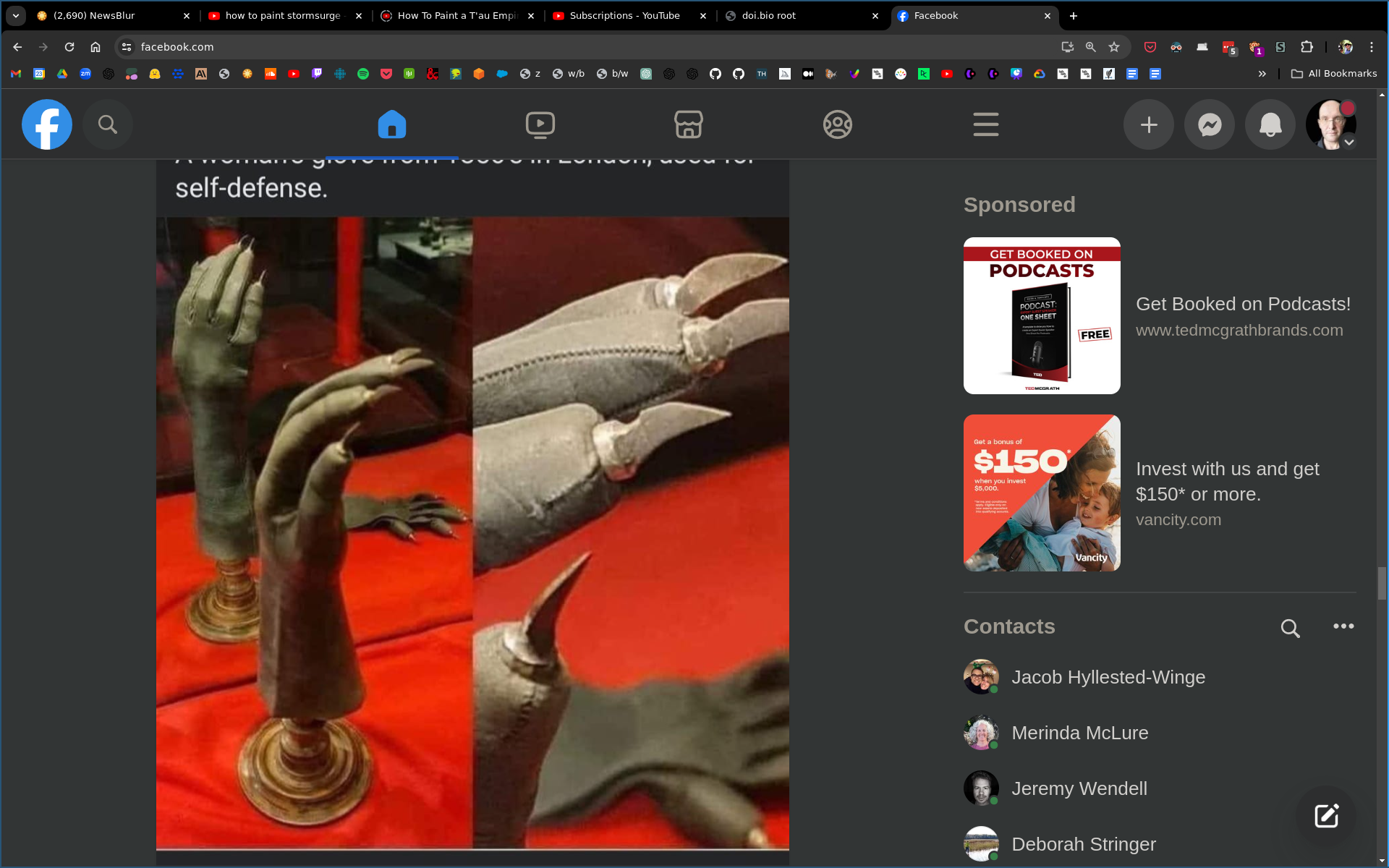Screen dimensions: 1389x868
Task: Open Twitch bookmark
Action: (x=317, y=74)
